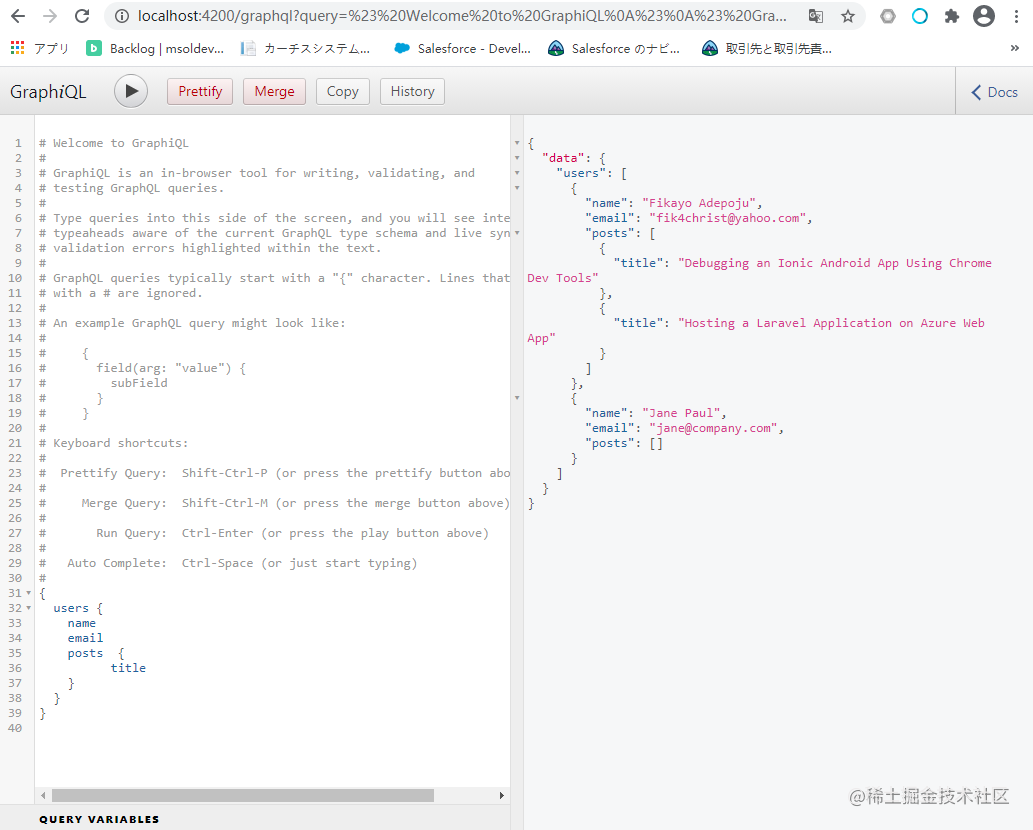This screenshot has width=1033, height=830.
Task: Open the translate page icon
Action: [x=816, y=16]
